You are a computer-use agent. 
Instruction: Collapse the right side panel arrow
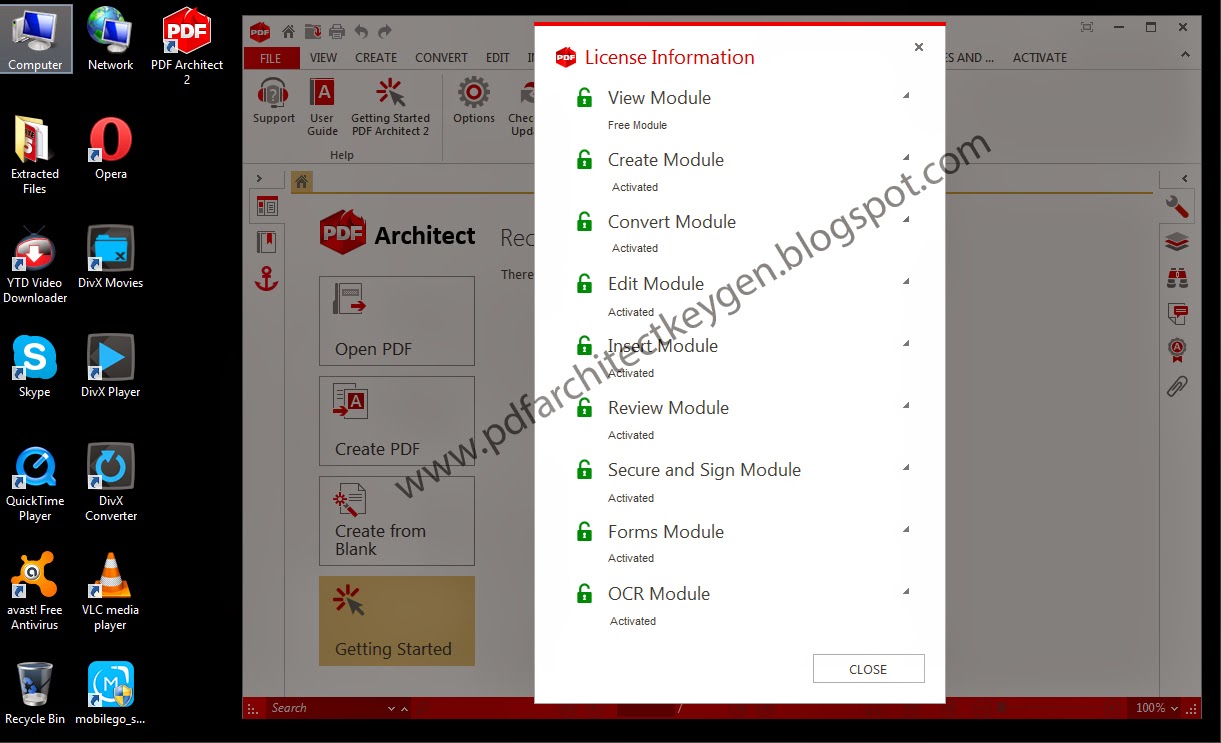click(x=1186, y=179)
